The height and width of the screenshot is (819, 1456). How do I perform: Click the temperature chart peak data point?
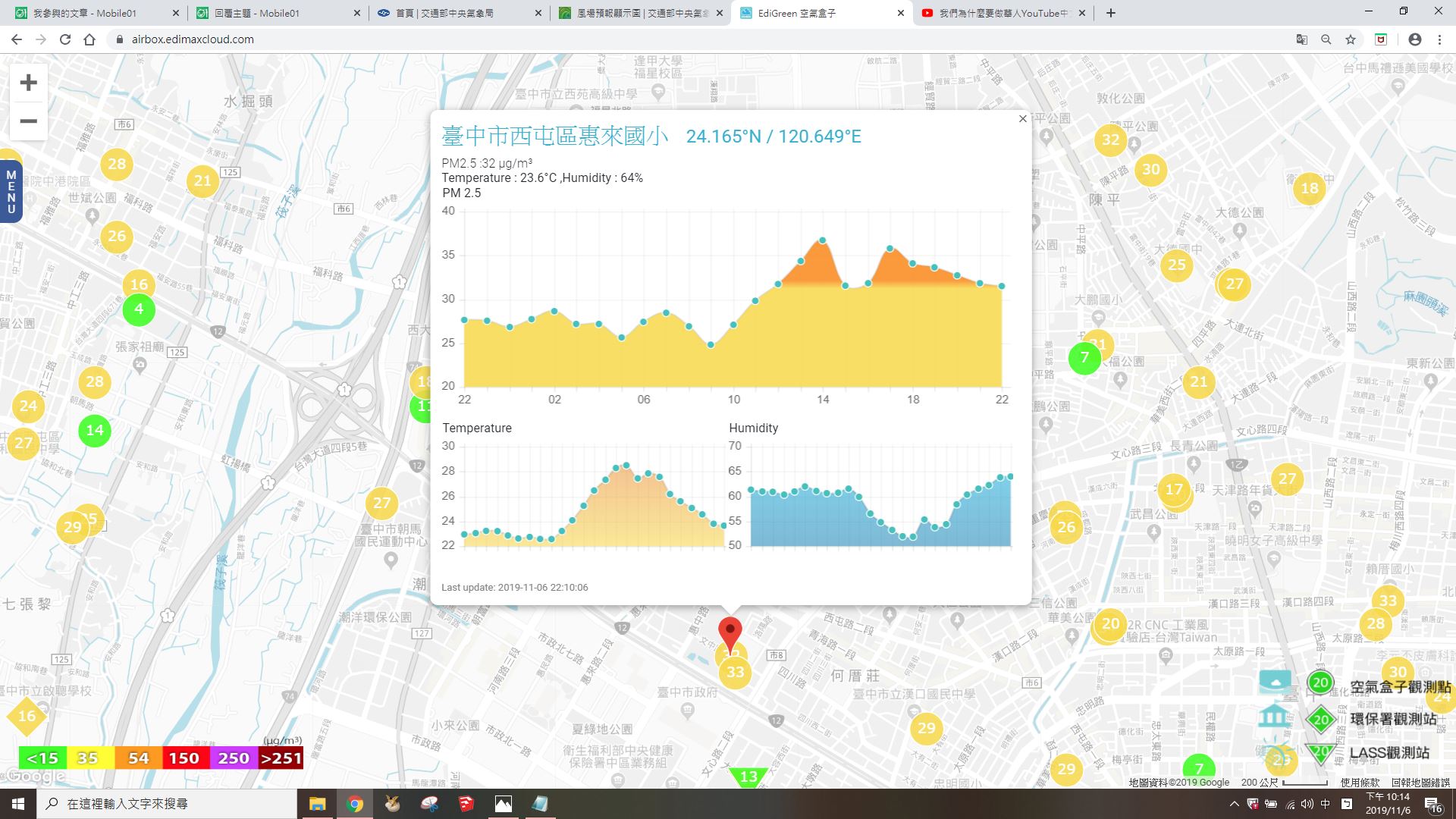pos(626,465)
